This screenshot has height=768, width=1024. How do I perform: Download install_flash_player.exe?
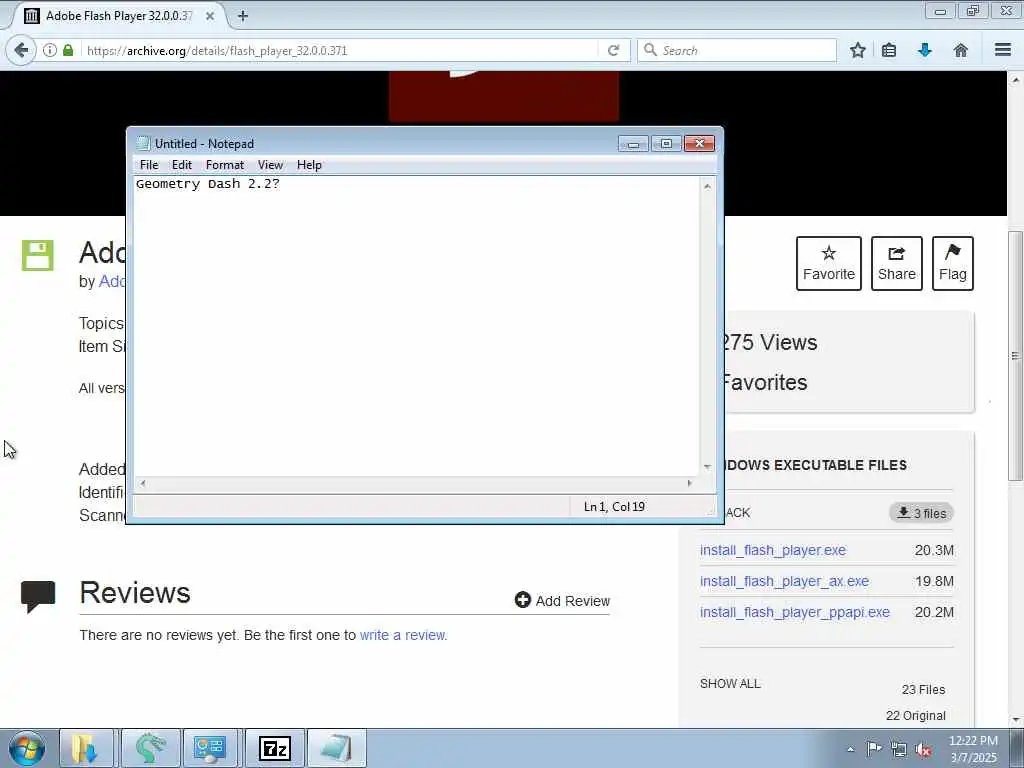[x=773, y=551]
